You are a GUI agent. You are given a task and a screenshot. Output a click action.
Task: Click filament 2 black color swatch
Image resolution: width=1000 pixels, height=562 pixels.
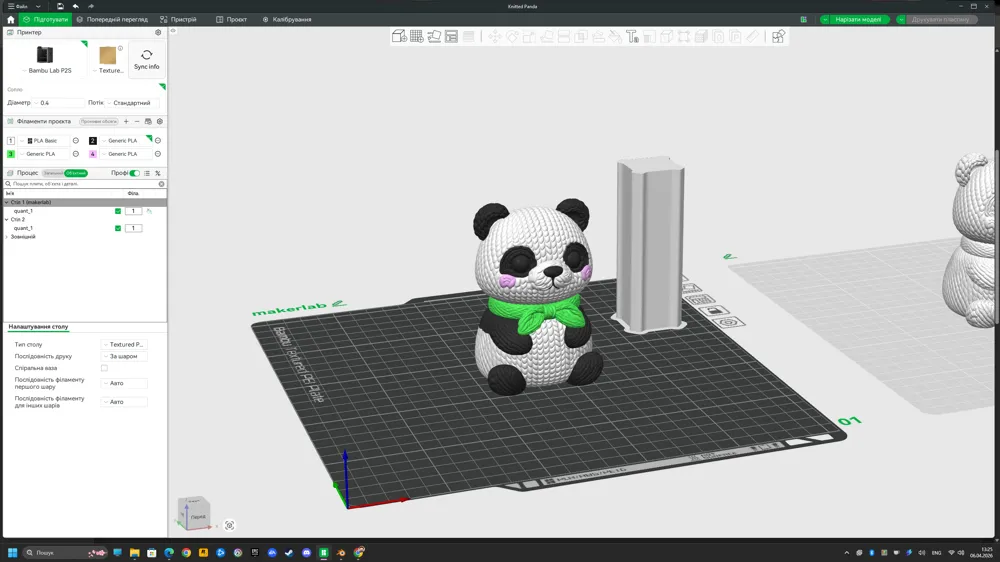pyautogui.click(x=92, y=140)
